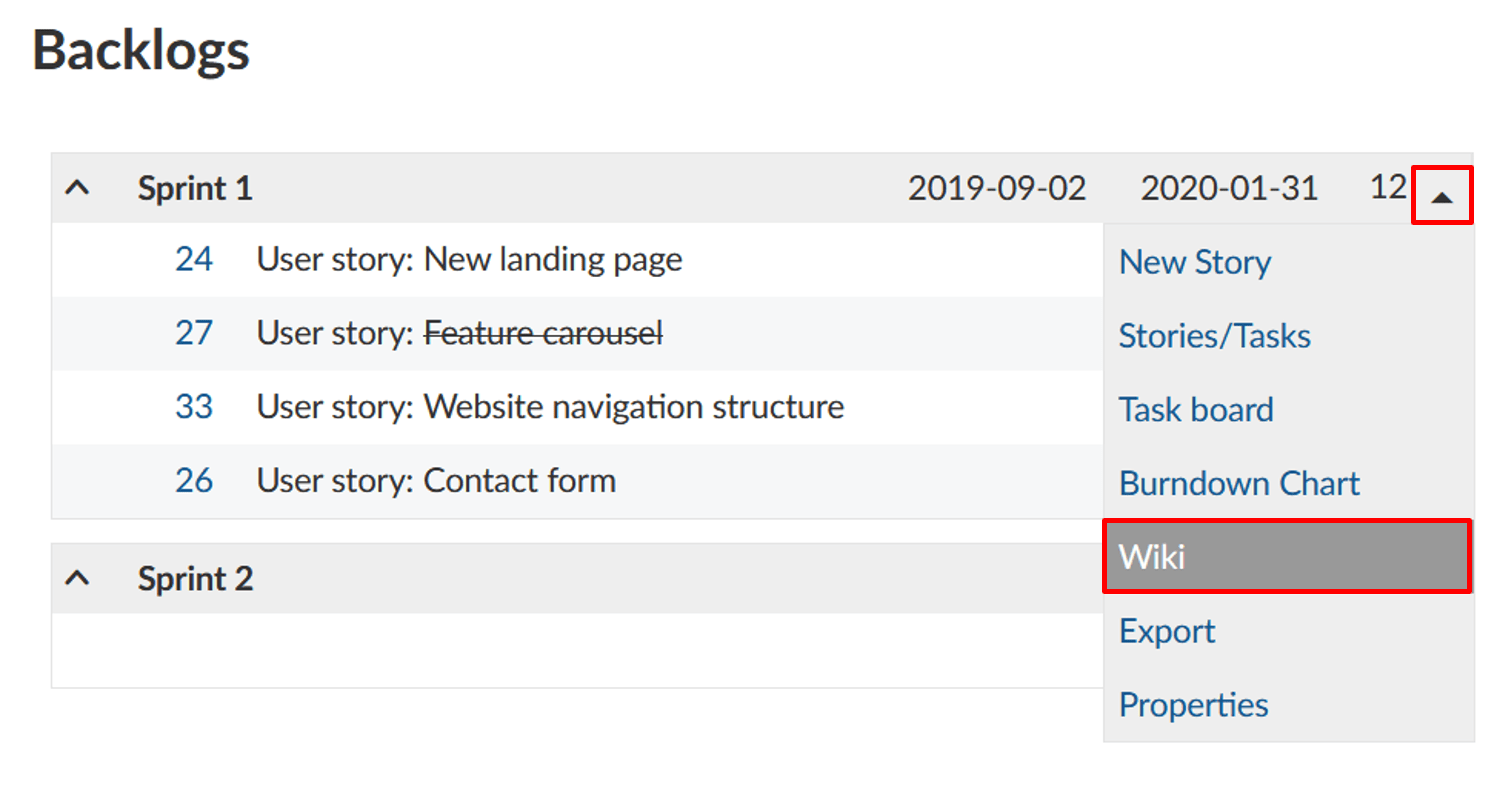Open the Task board menu entry

(x=1196, y=410)
